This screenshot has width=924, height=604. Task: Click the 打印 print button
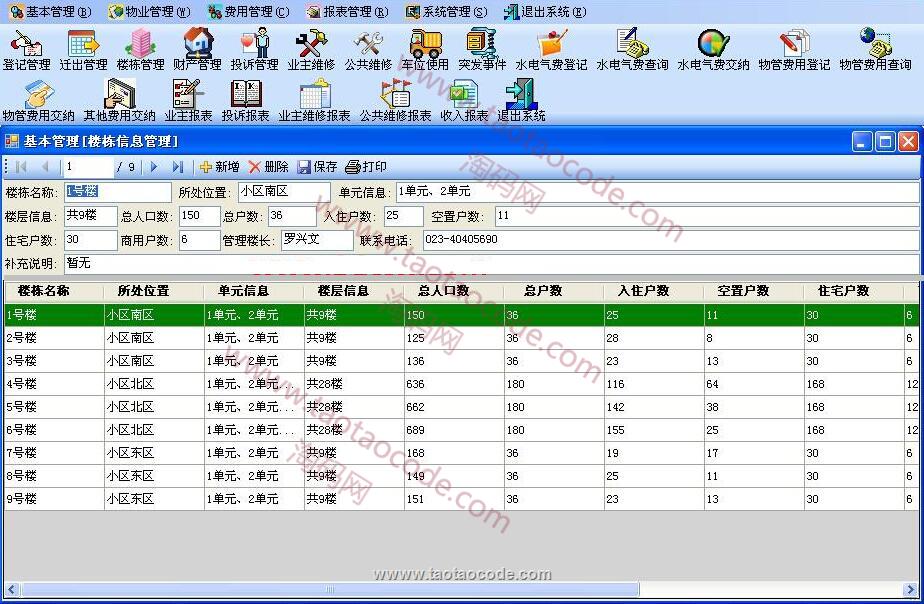point(366,167)
